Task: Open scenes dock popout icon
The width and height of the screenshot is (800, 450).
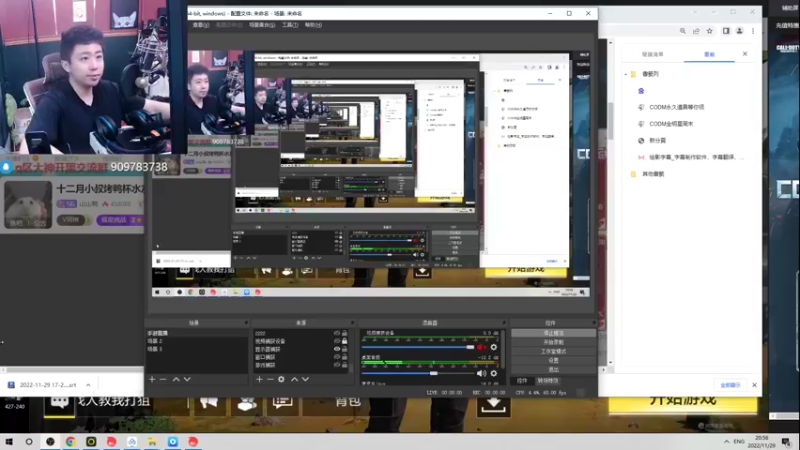Action: pyautogui.click(x=246, y=323)
